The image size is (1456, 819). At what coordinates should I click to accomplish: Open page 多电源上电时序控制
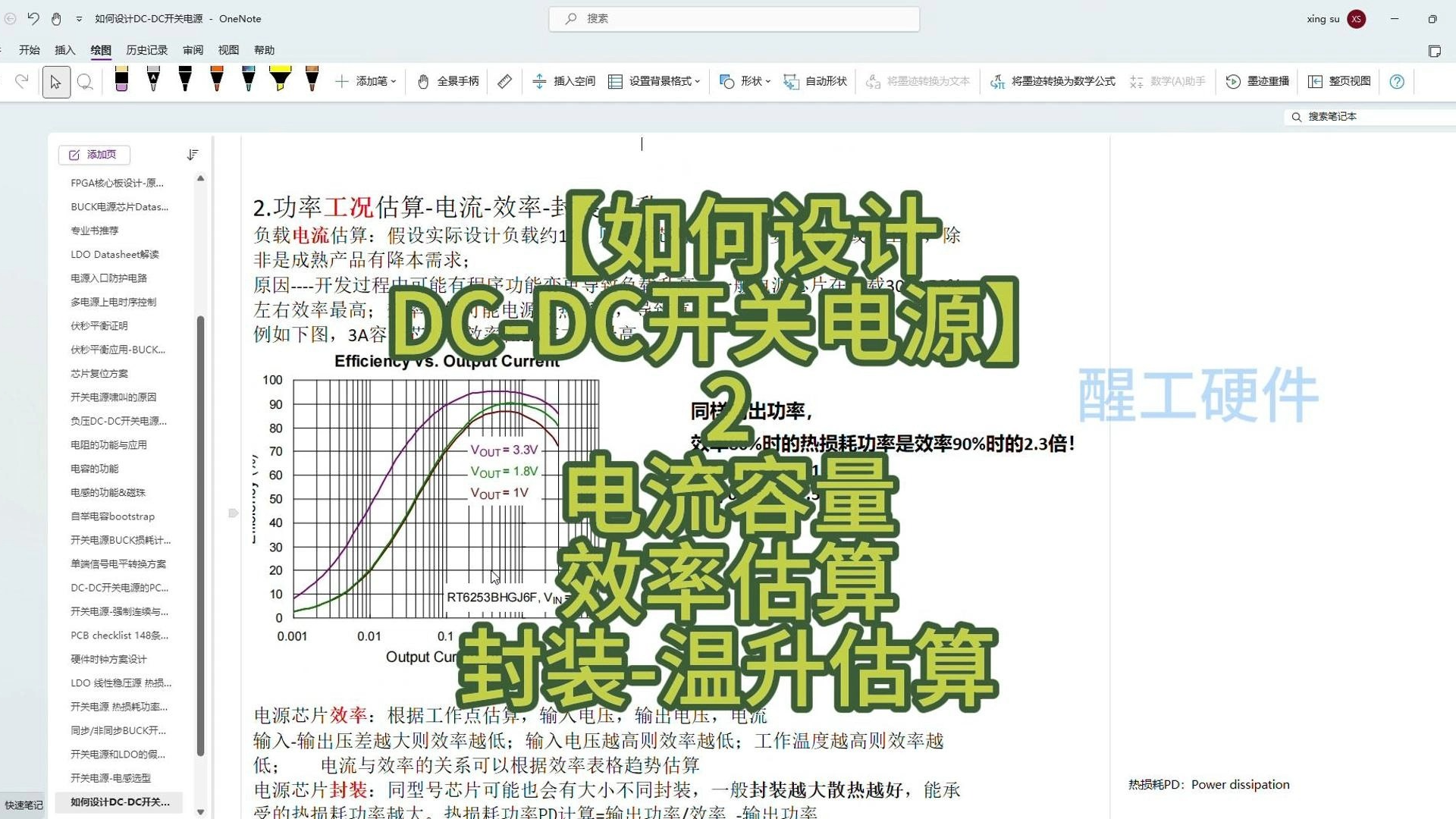tap(114, 302)
